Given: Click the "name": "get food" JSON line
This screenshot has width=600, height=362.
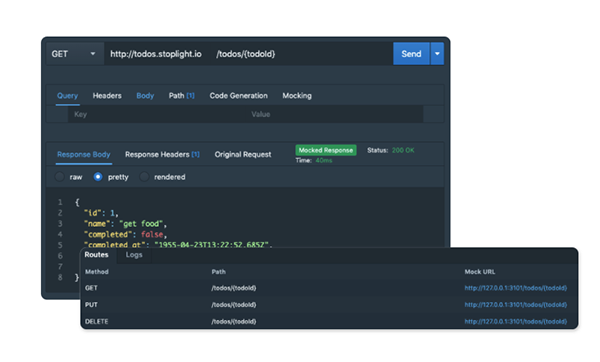Looking at the screenshot, I should click(126, 224).
